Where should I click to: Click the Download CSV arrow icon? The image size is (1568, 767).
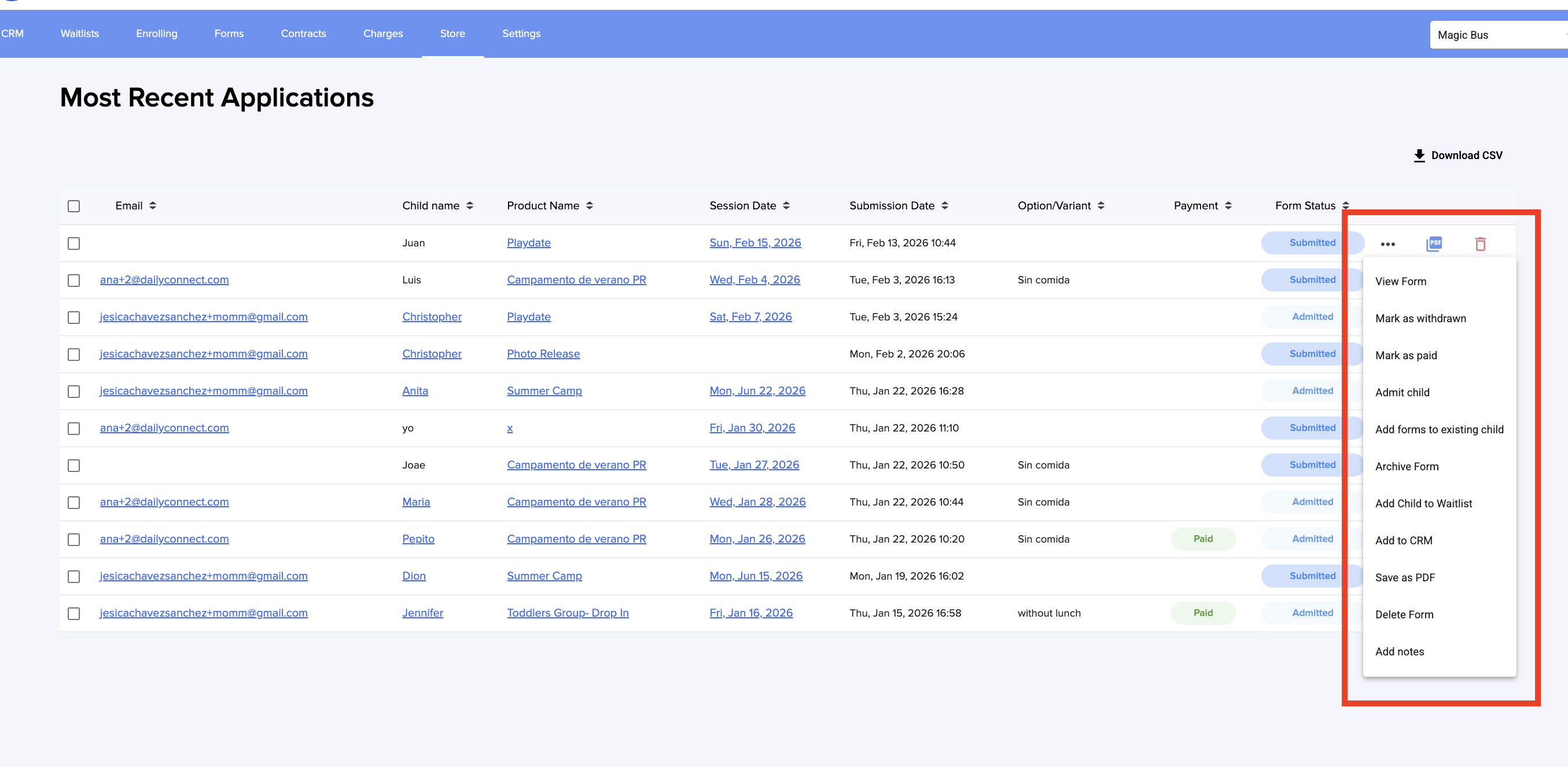1419,156
